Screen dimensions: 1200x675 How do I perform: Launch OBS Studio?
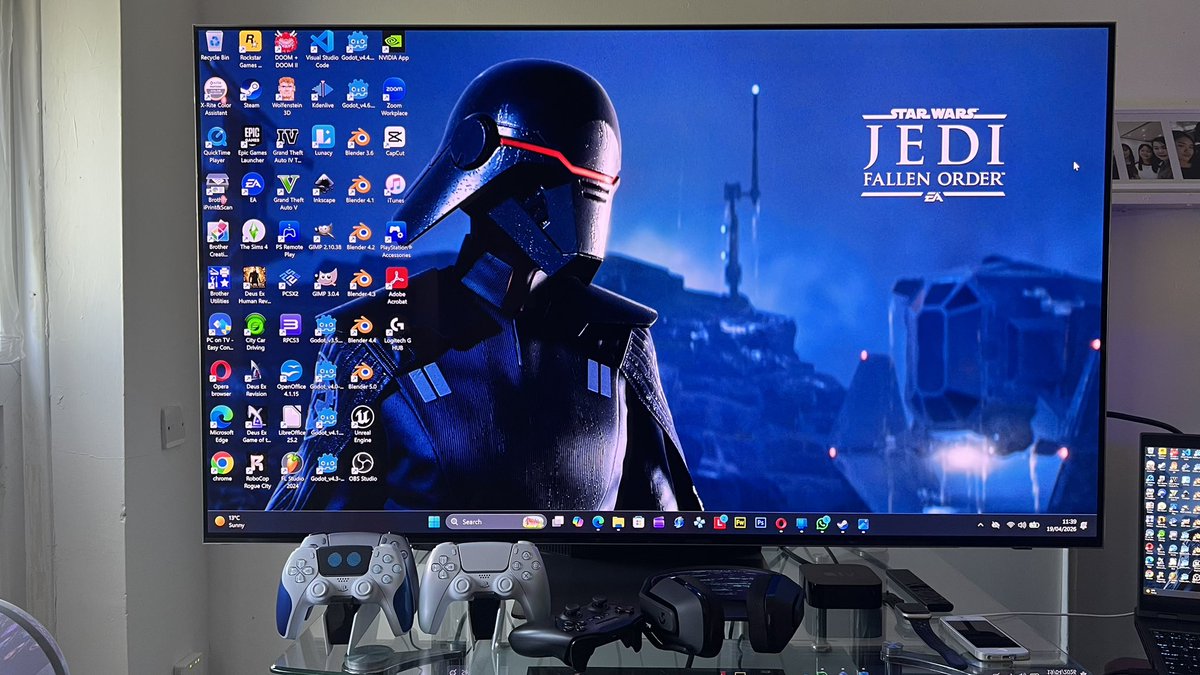point(362,465)
